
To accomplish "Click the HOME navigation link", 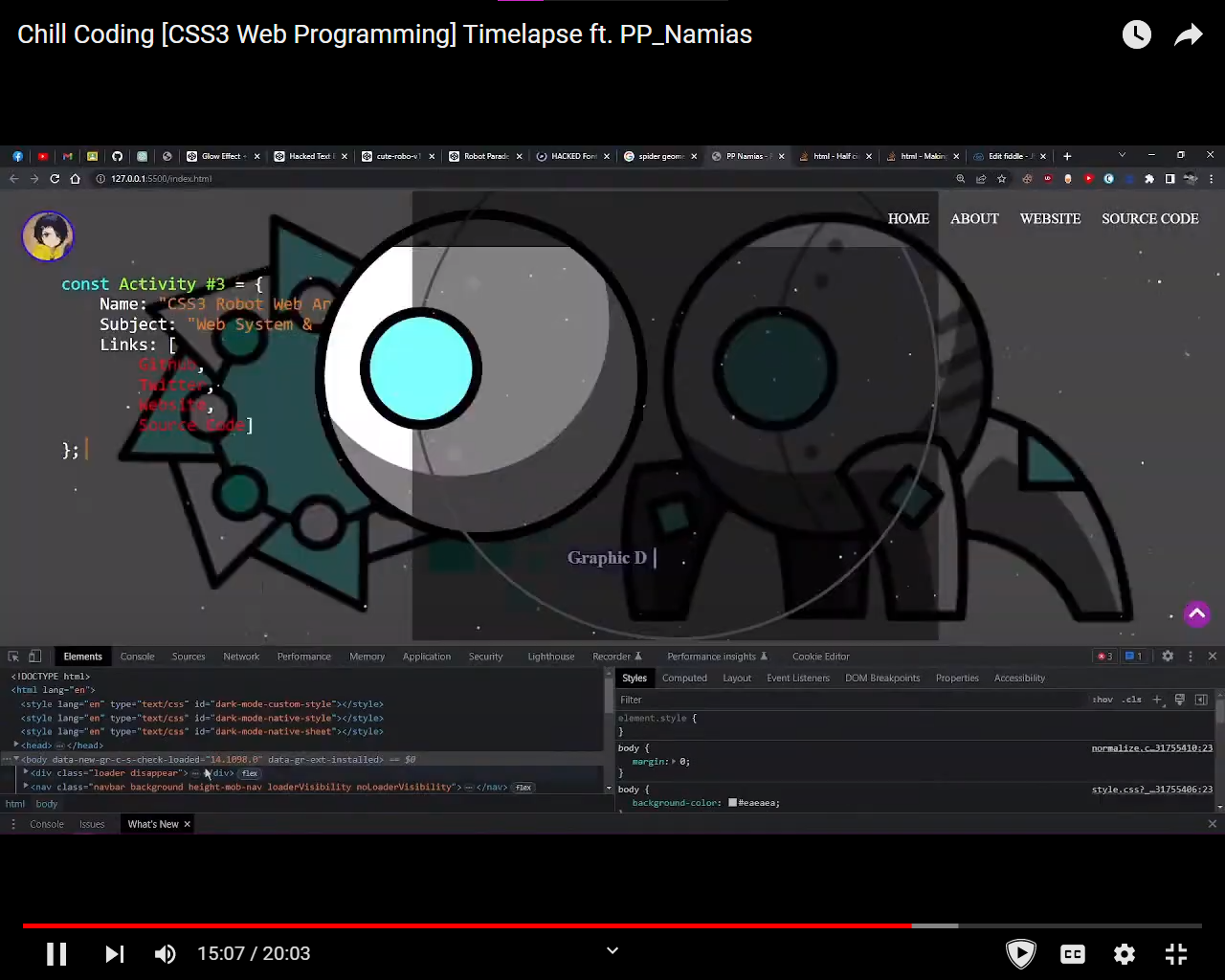I will pos(908,219).
